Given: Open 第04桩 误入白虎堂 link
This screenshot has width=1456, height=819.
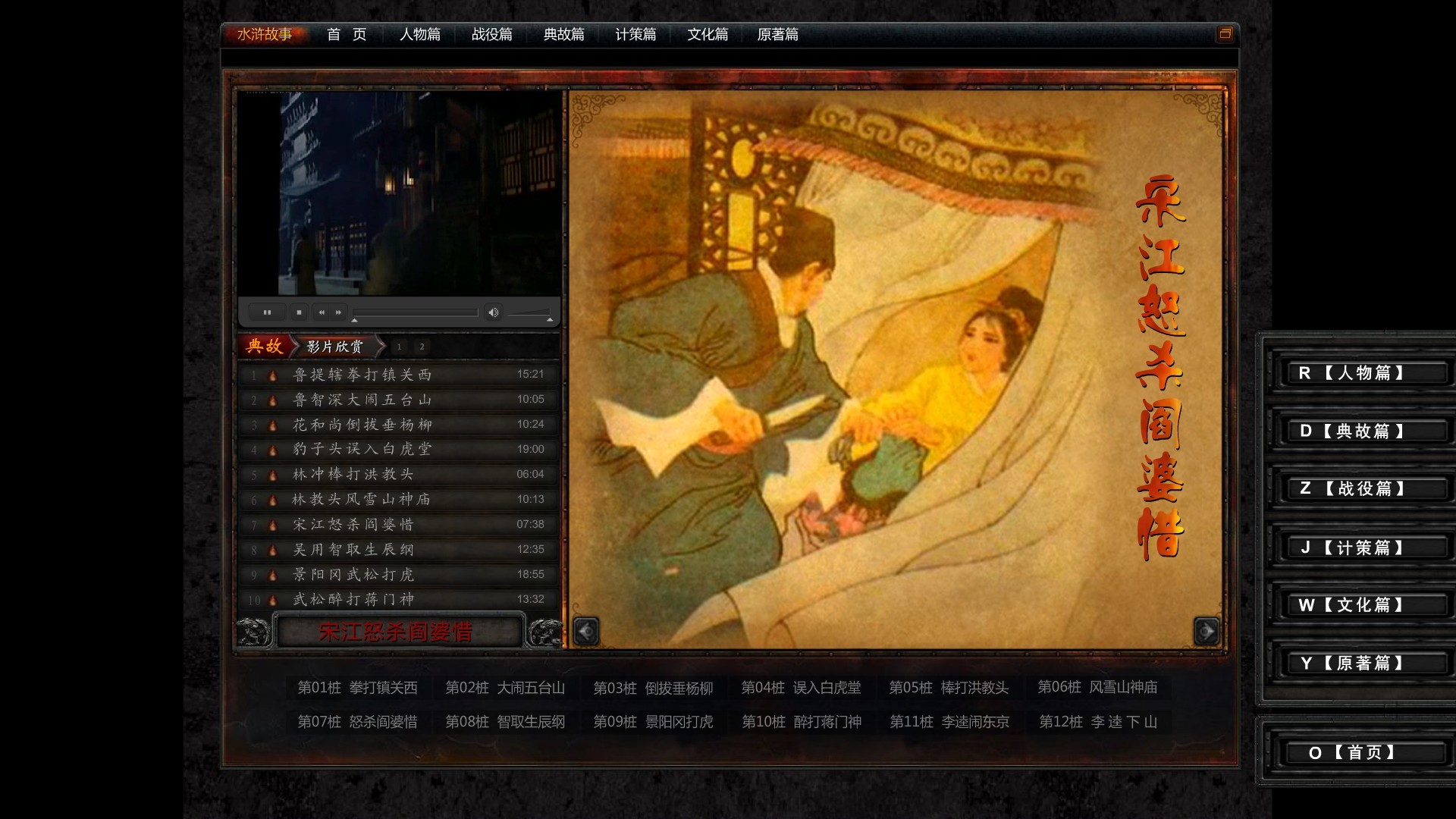Looking at the screenshot, I should coord(801,688).
